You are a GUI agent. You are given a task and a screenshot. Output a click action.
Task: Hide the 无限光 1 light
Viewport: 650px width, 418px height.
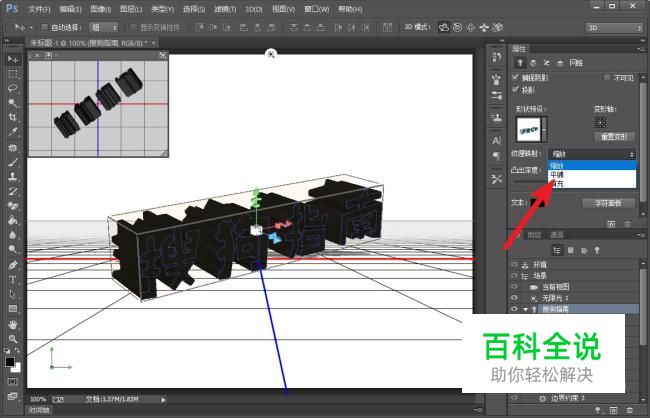514,298
